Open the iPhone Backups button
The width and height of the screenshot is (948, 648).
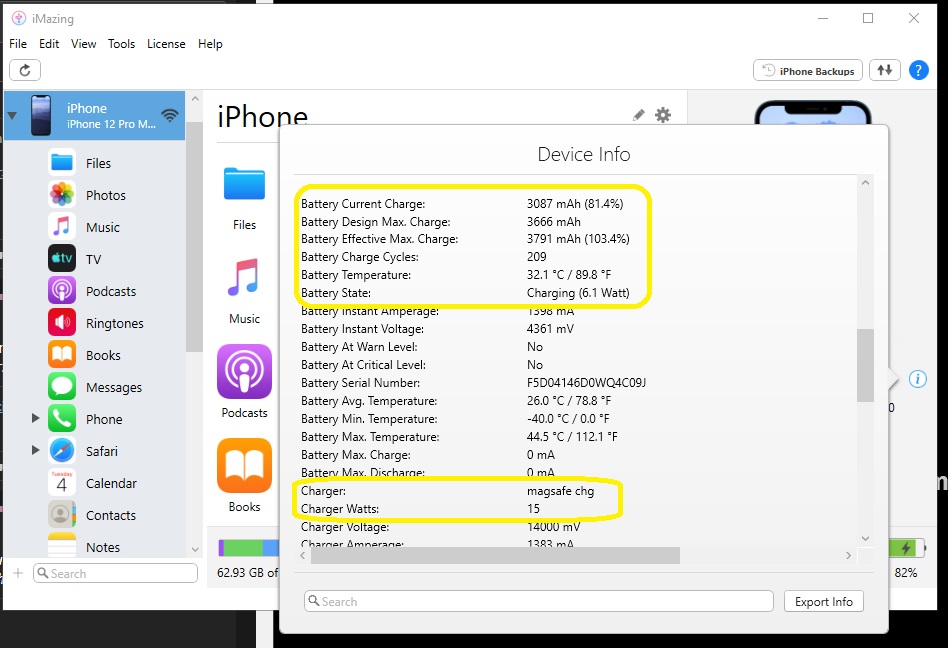point(808,71)
